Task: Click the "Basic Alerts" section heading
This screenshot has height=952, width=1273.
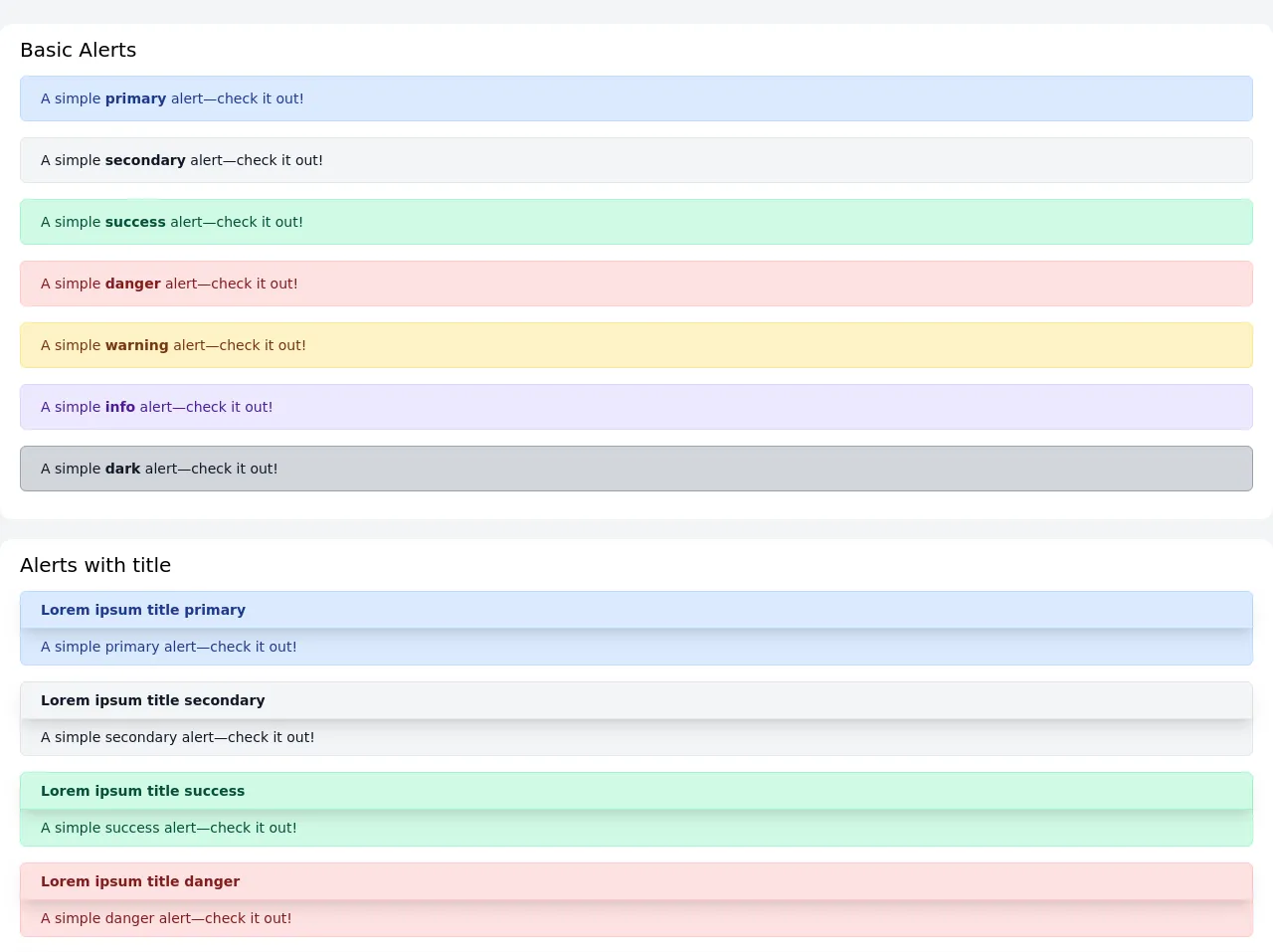Action: click(78, 50)
